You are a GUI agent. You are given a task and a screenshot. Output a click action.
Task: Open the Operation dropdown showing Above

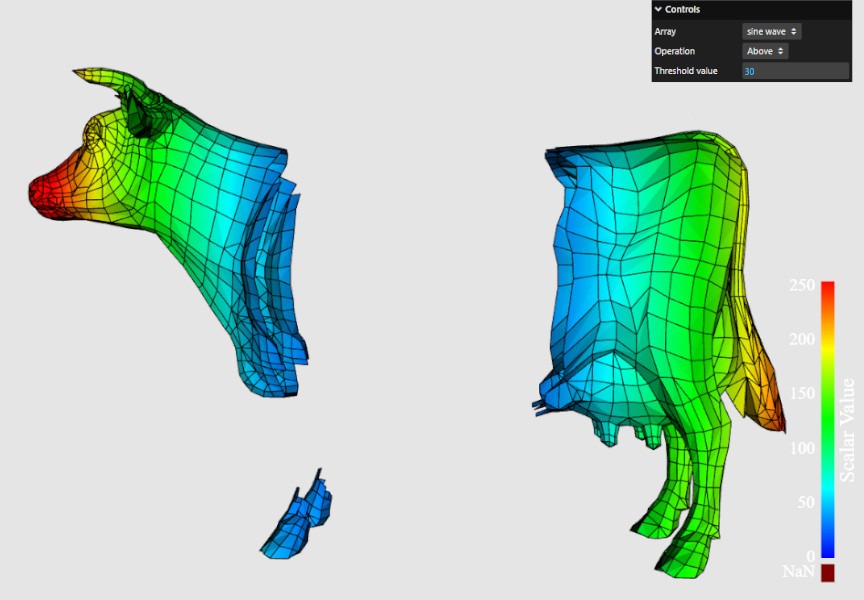[765, 51]
